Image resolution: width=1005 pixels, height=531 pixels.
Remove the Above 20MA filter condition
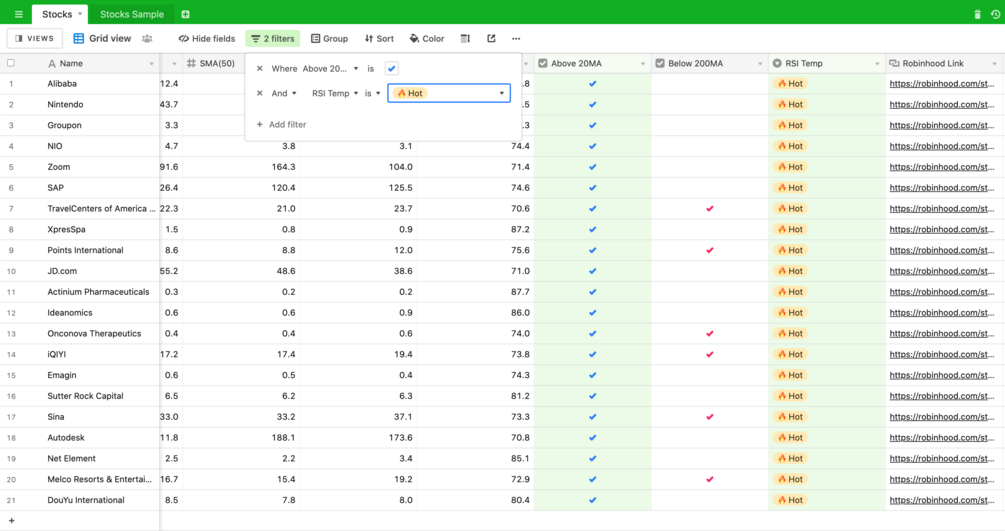click(x=260, y=68)
